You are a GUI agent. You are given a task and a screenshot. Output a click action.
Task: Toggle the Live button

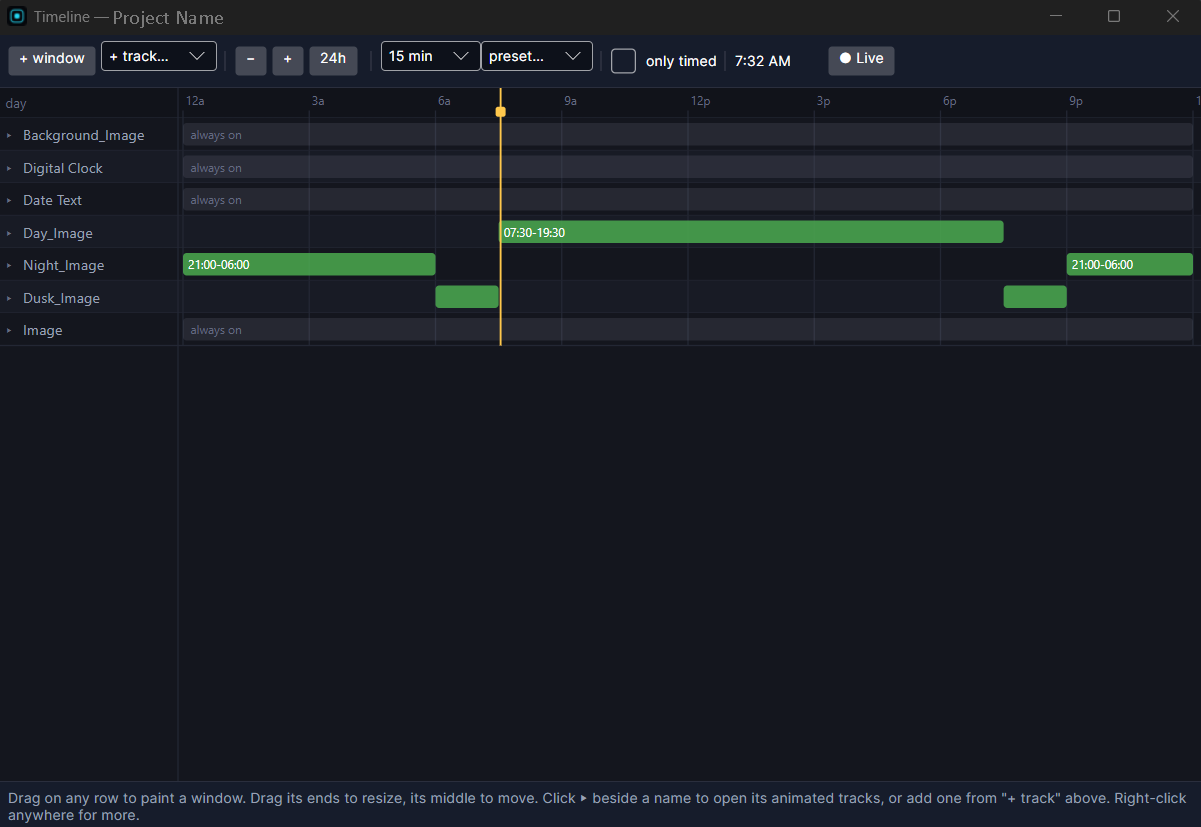[x=861, y=59]
